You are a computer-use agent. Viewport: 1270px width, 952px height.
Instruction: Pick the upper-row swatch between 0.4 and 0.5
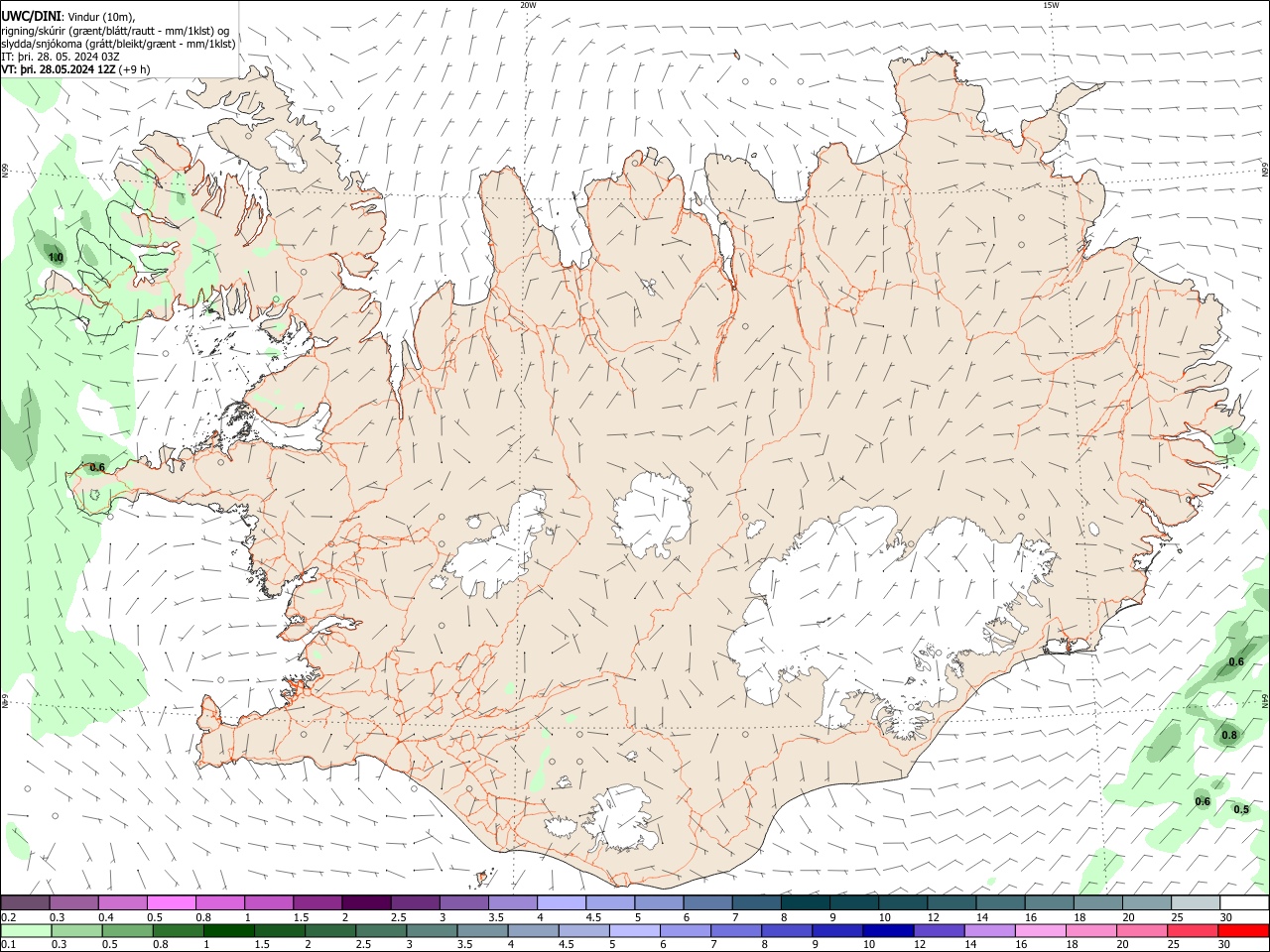click(x=122, y=902)
